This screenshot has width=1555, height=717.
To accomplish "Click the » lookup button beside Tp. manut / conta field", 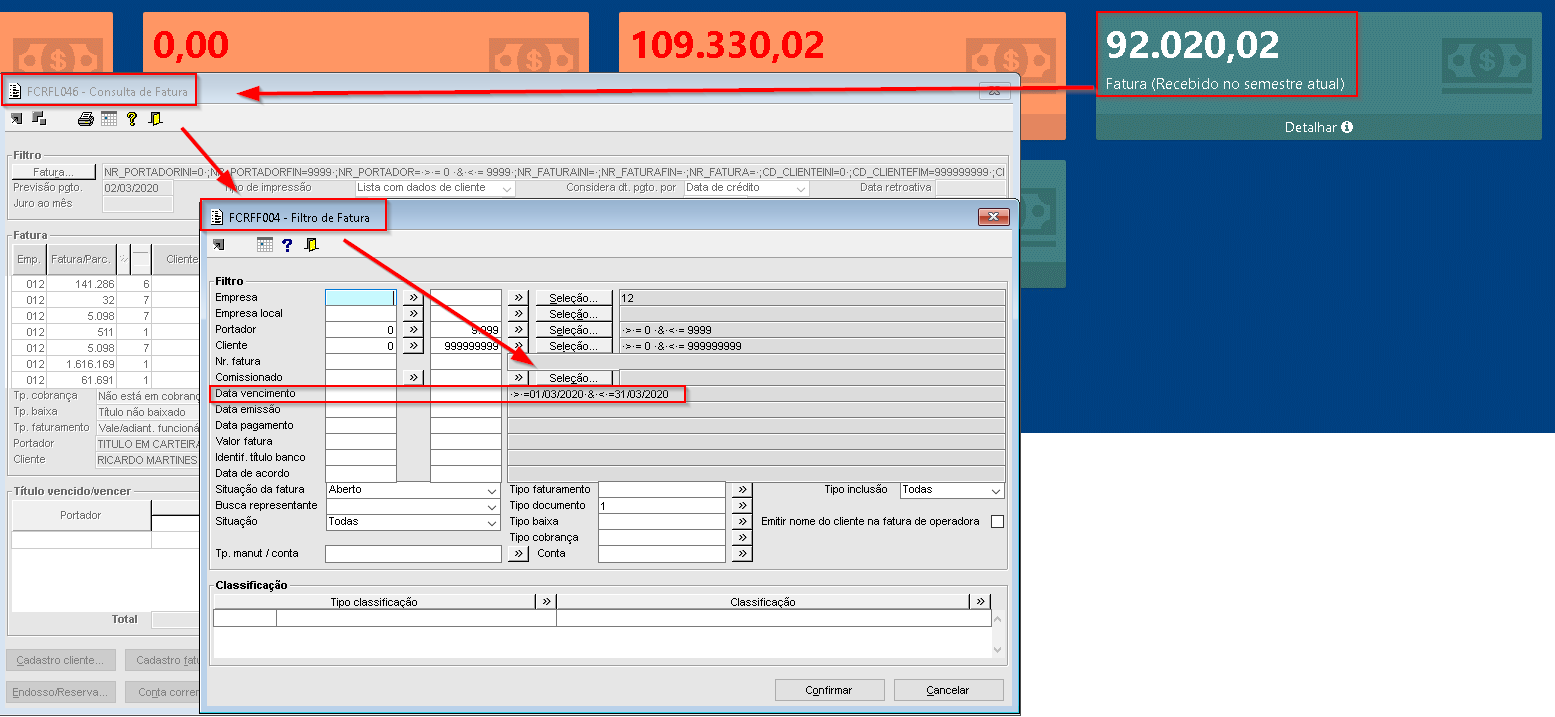I will coord(518,554).
